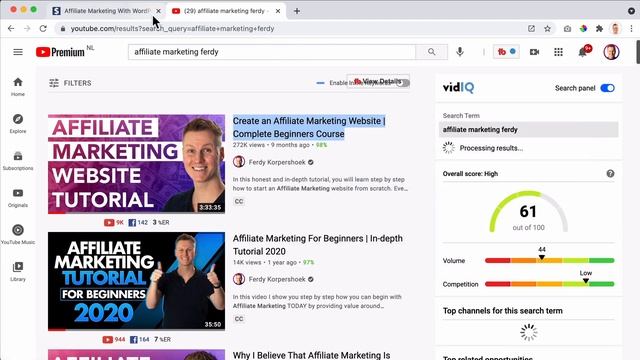Click the Overall score: High label
Screen dimensions: 640x360
[470, 173]
